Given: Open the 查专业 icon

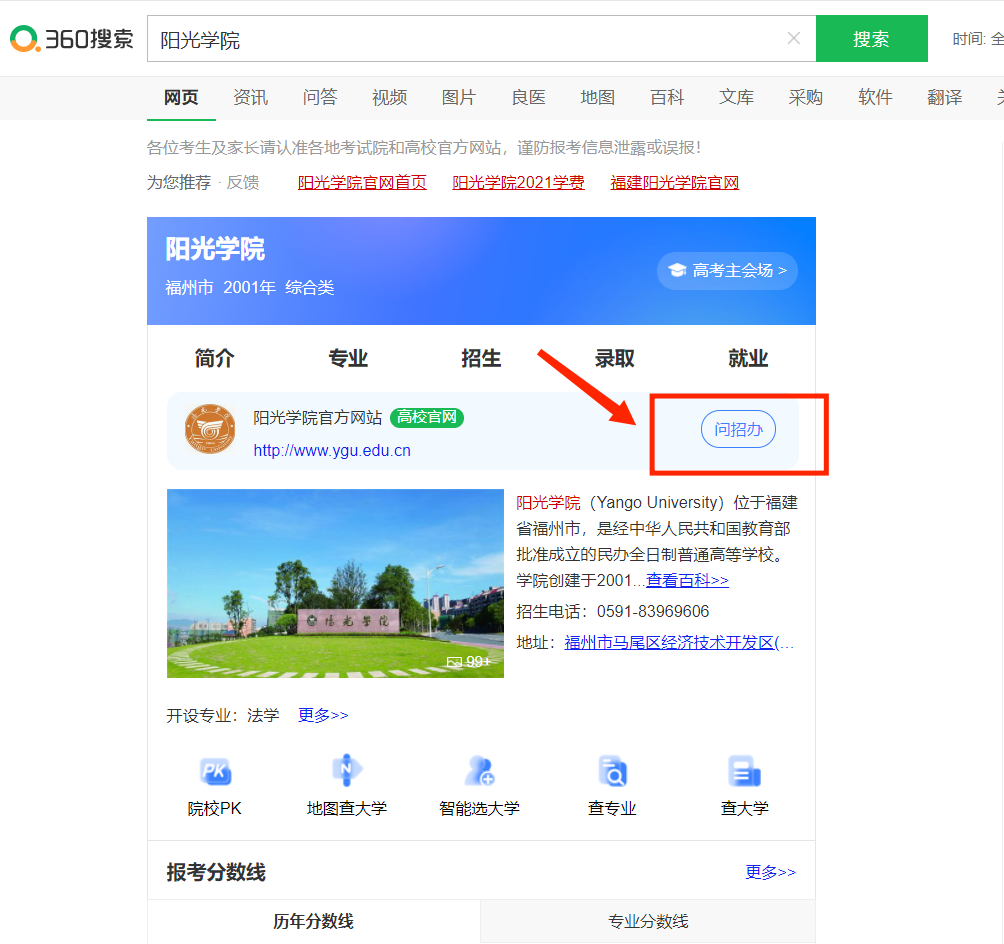Looking at the screenshot, I should [612, 773].
